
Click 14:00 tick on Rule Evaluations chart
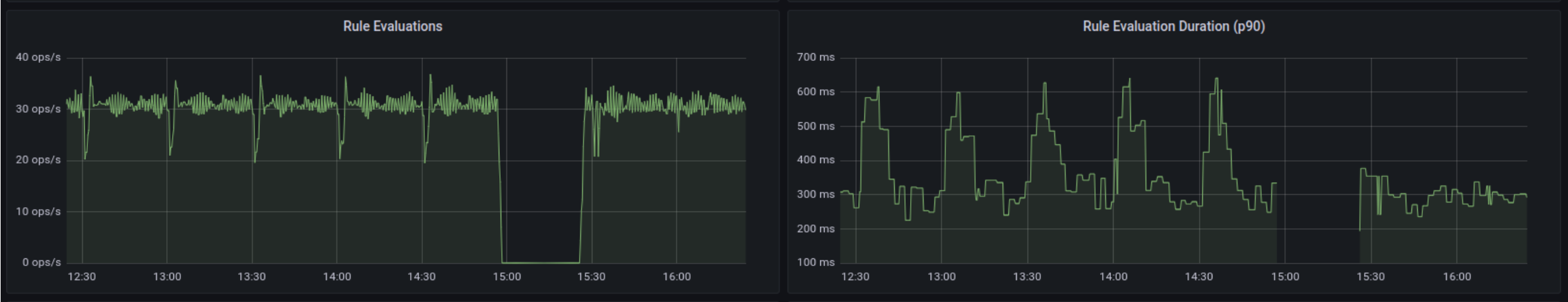(x=337, y=276)
